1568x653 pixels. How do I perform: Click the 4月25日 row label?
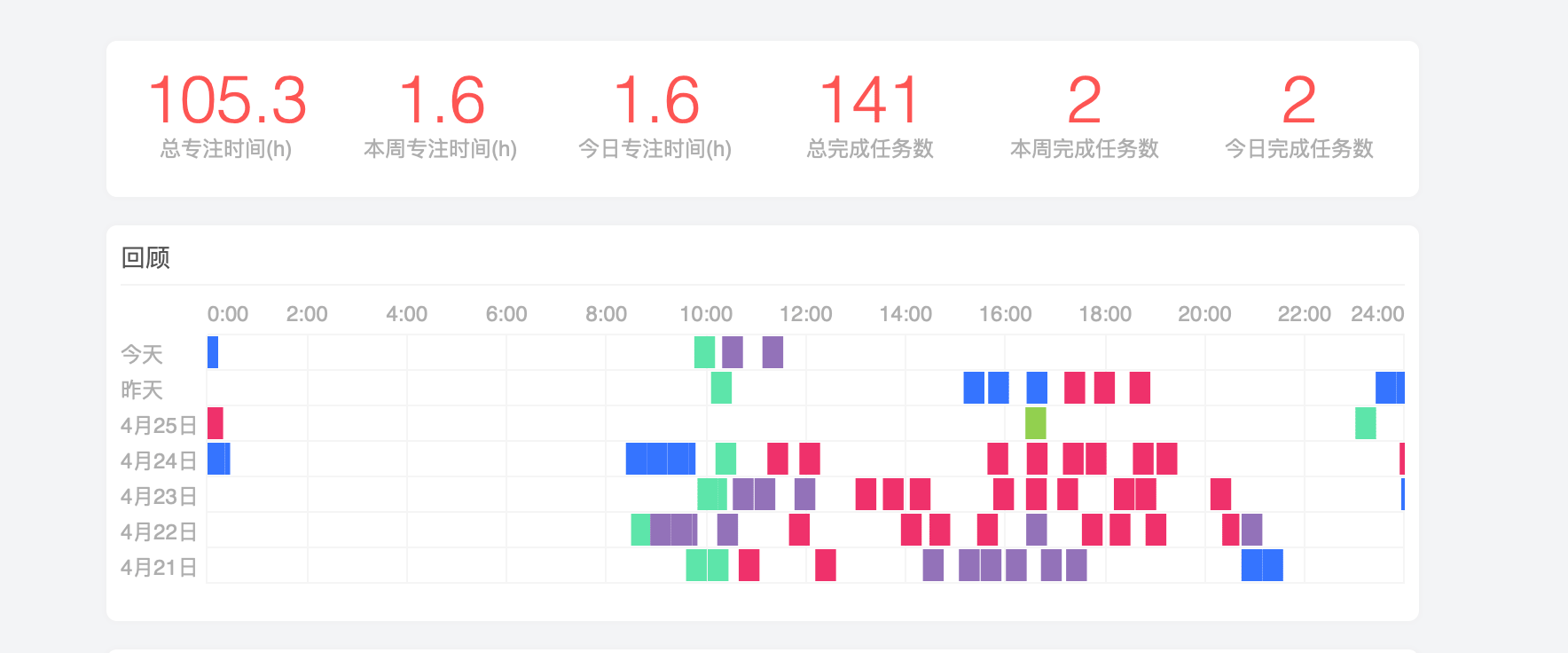click(x=159, y=425)
